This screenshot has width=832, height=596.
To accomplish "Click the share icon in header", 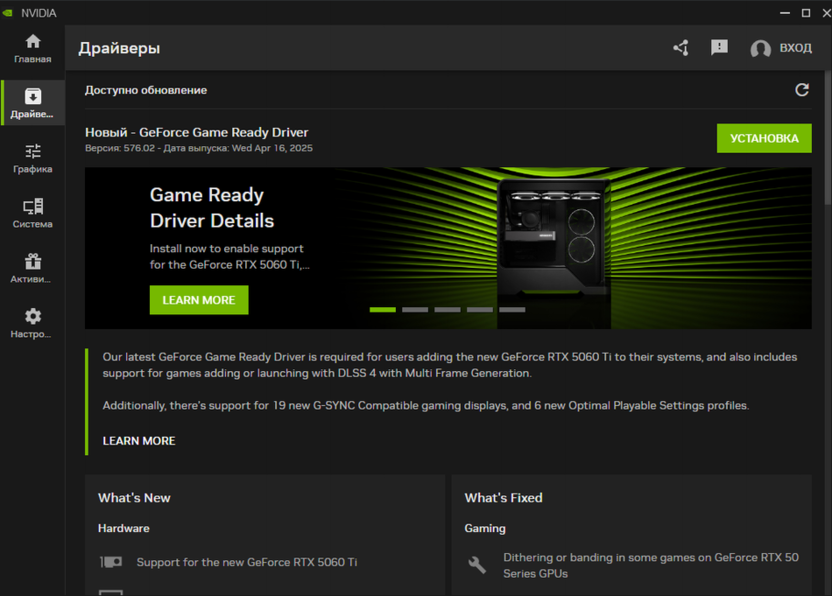I will pos(681,48).
